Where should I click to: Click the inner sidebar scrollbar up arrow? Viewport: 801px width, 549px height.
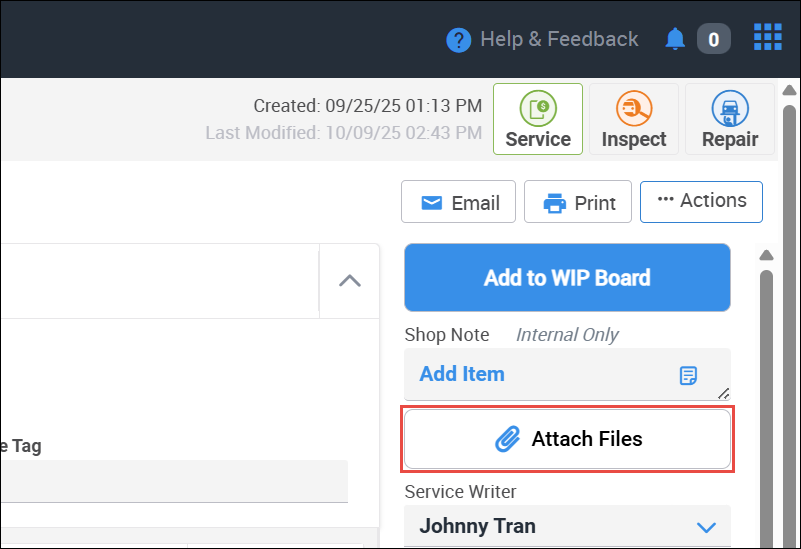[766, 255]
